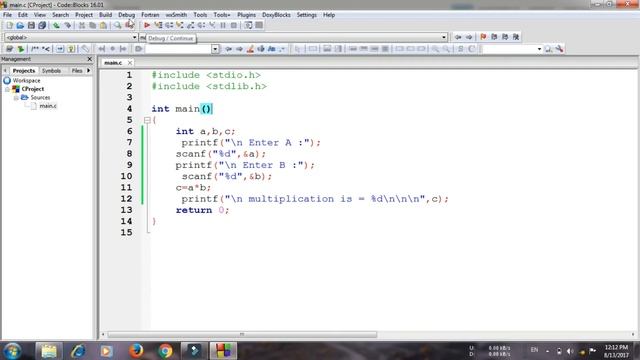Close the main.c editor tab
This screenshot has width=640, height=360.
point(130,63)
